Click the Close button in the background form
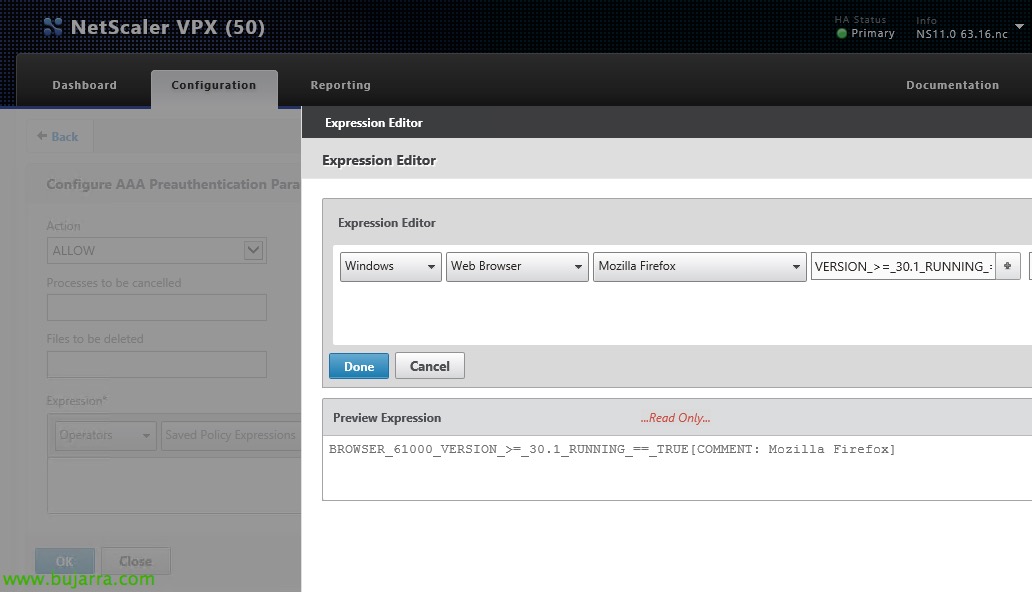Viewport: 1032px width, 592px height. [136, 561]
